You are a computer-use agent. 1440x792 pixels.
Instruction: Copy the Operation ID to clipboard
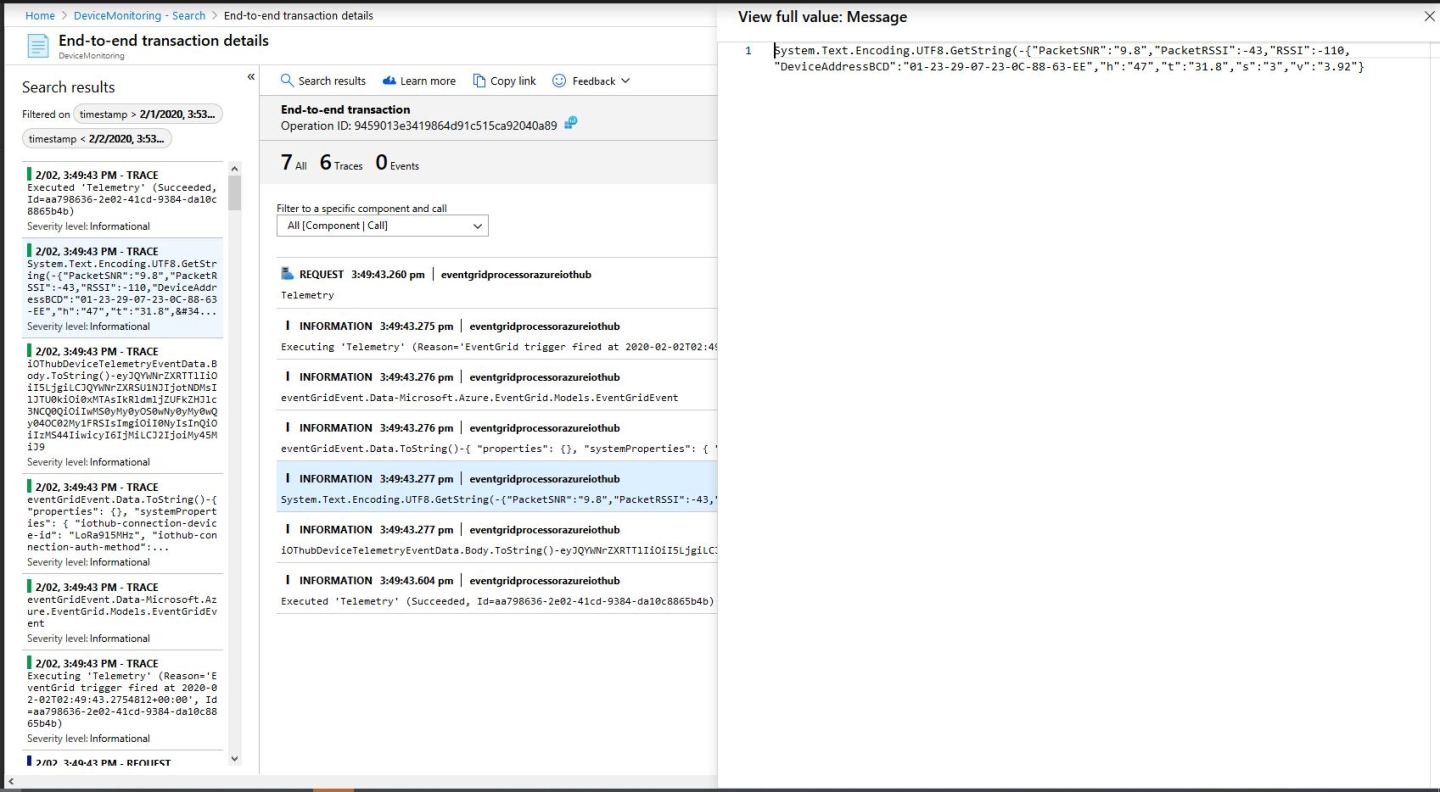(x=571, y=123)
